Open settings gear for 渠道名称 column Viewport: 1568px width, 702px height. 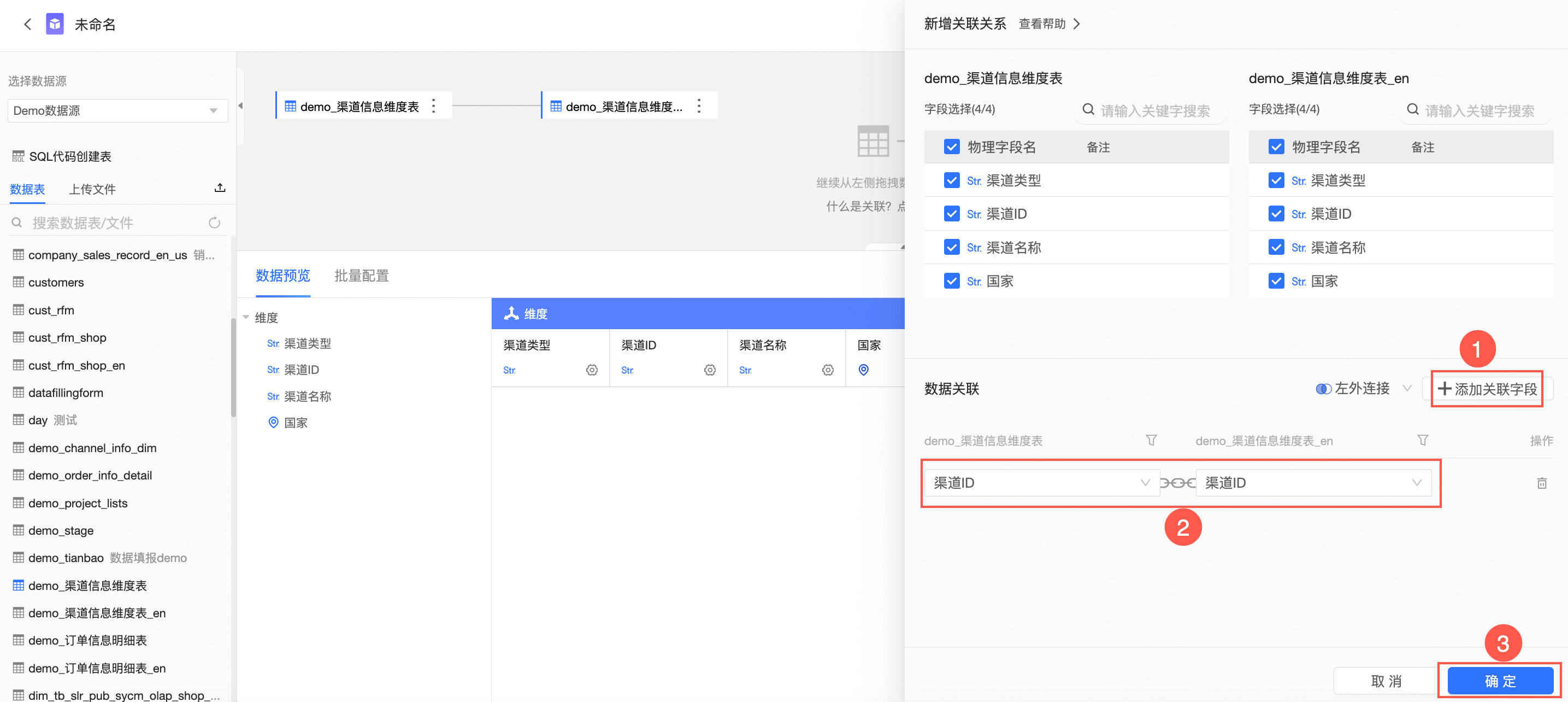click(828, 370)
